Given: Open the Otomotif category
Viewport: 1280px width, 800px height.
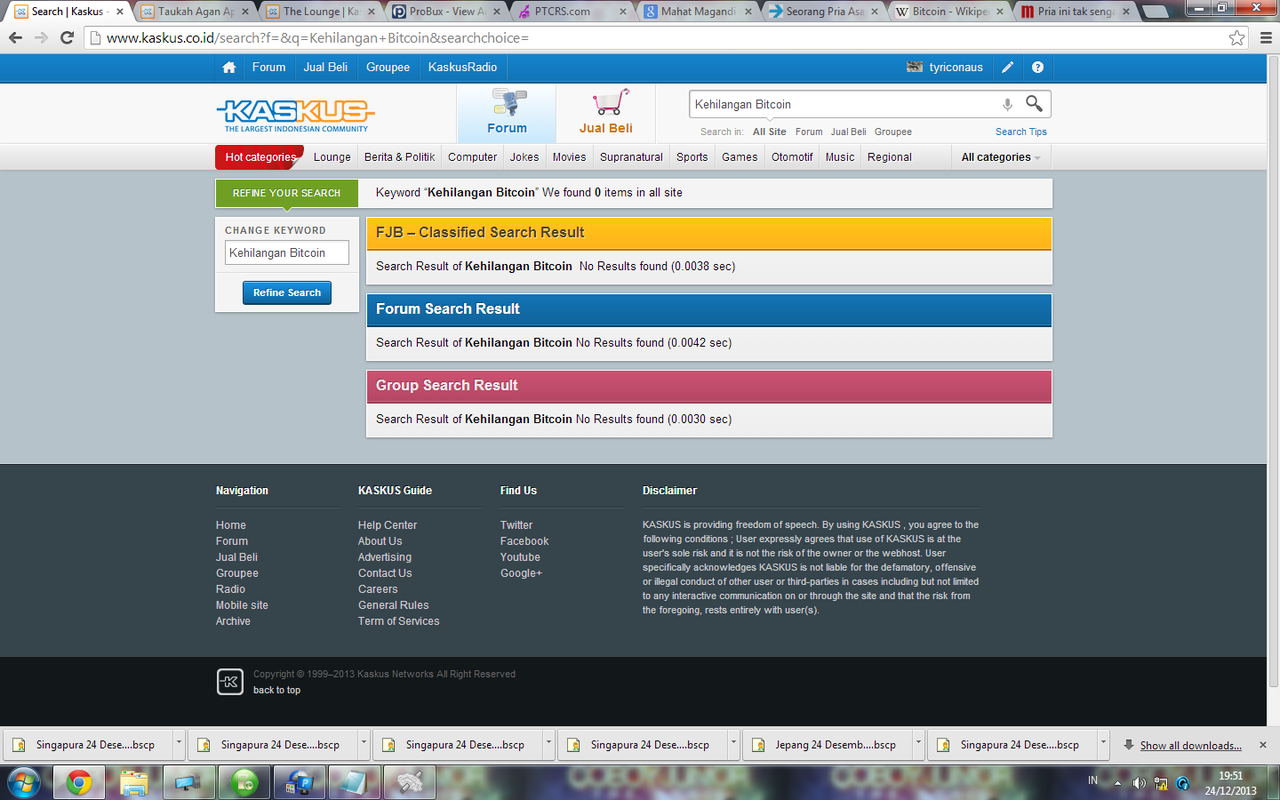Looking at the screenshot, I should tap(792, 157).
